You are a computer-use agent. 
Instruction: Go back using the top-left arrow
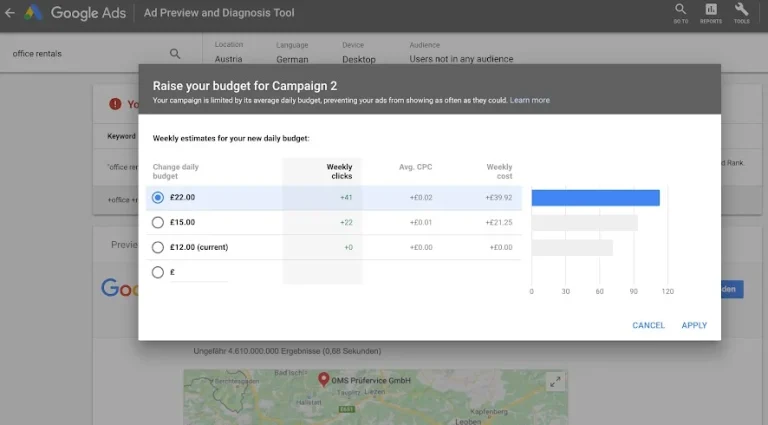[10, 13]
